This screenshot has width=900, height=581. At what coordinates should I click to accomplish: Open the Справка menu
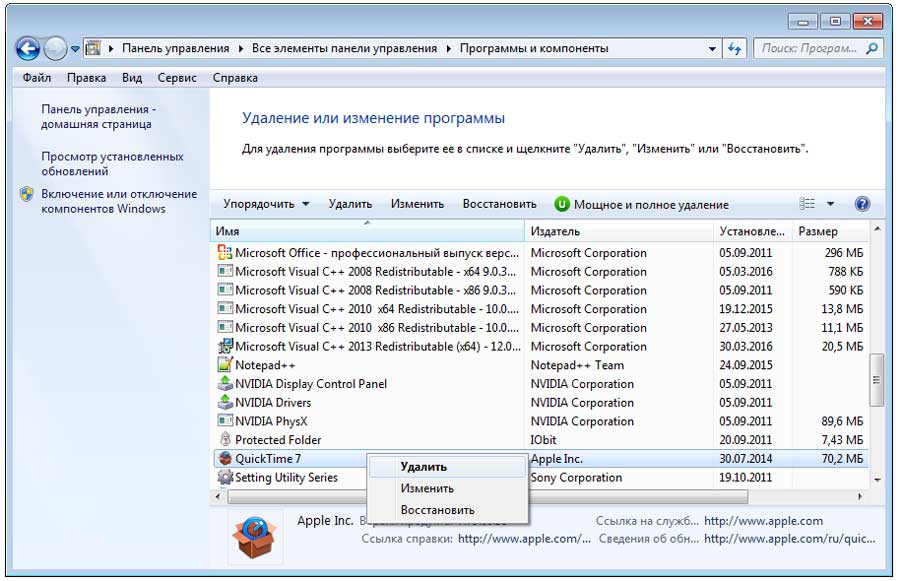tap(235, 78)
